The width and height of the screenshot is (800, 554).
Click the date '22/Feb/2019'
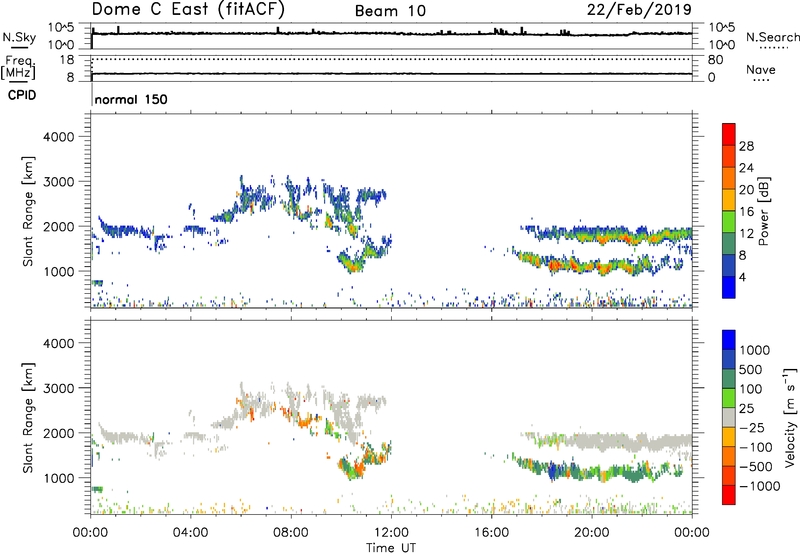[639, 9]
